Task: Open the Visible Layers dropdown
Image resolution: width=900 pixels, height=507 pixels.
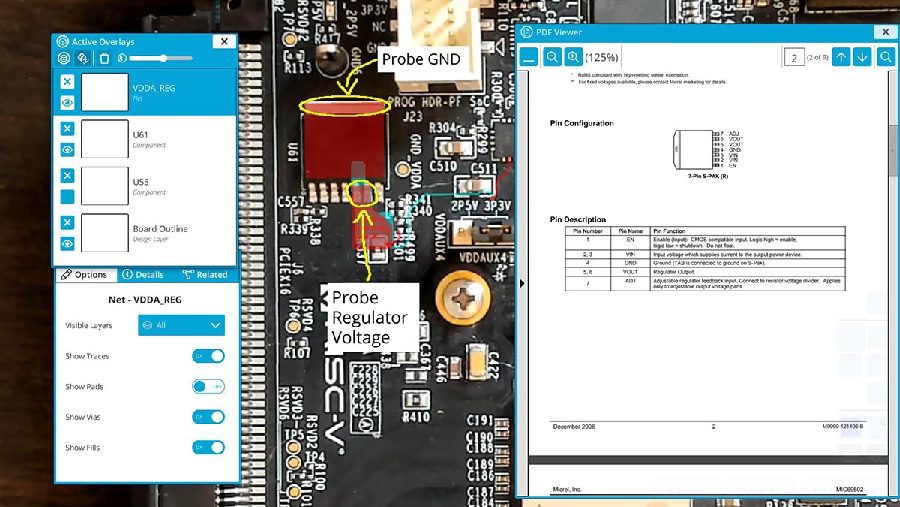Action: click(x=181, y=325)
